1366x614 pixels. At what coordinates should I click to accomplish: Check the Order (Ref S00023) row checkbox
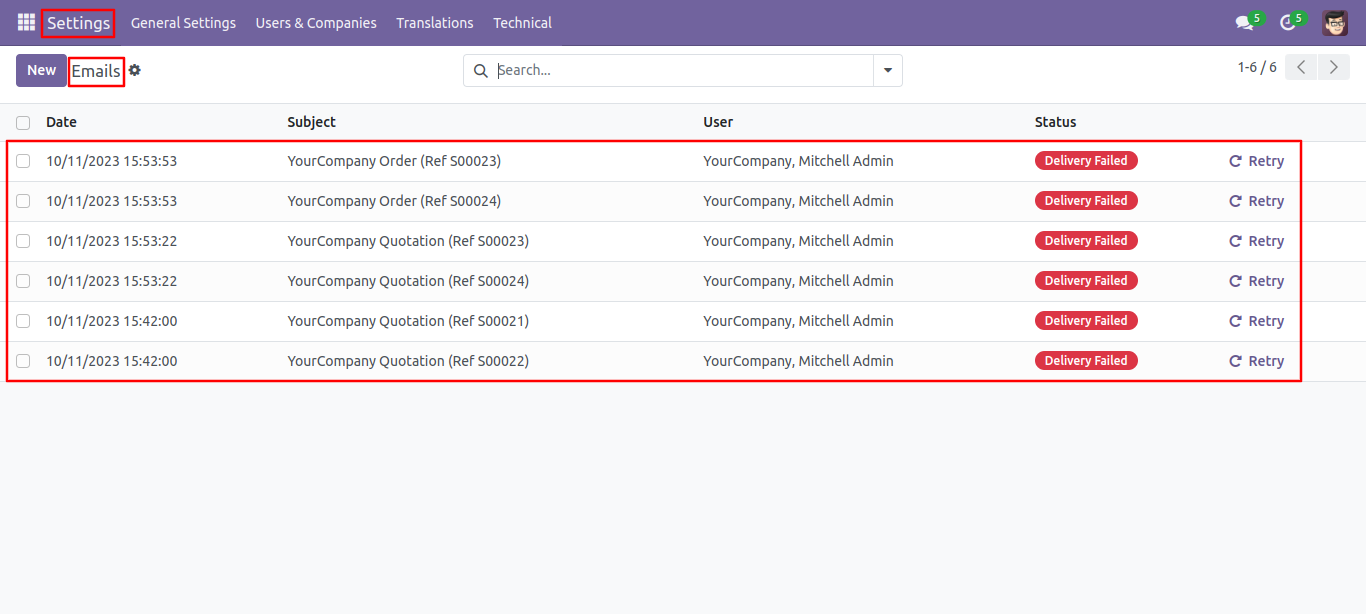coord(23,161)
